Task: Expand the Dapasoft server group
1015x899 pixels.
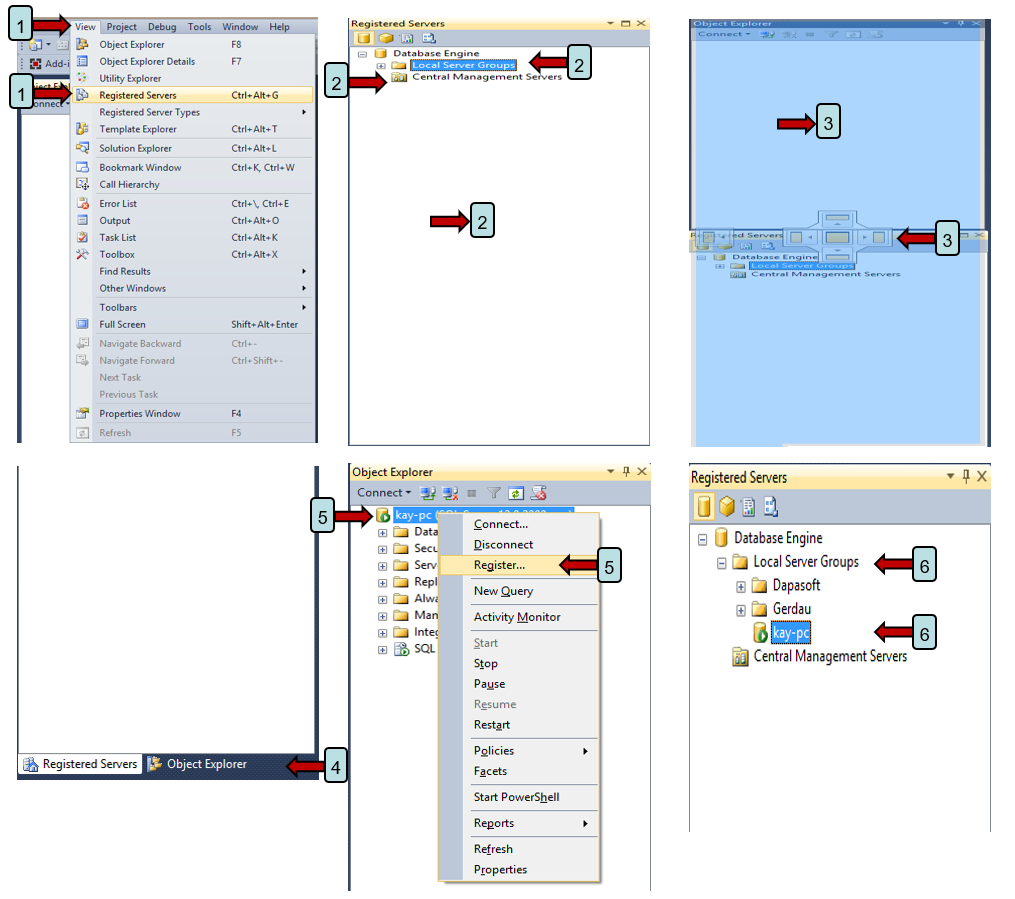Action: click(x=741, y=586)
